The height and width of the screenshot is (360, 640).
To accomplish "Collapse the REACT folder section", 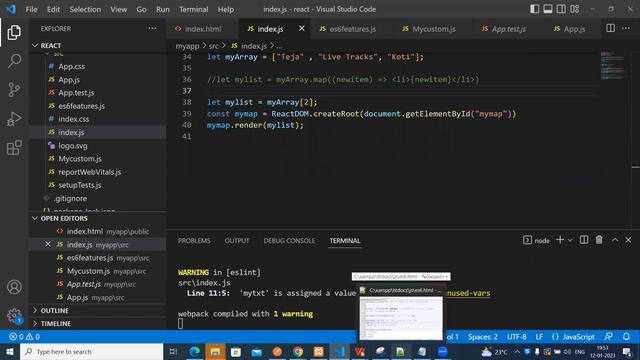I will 98,45.
